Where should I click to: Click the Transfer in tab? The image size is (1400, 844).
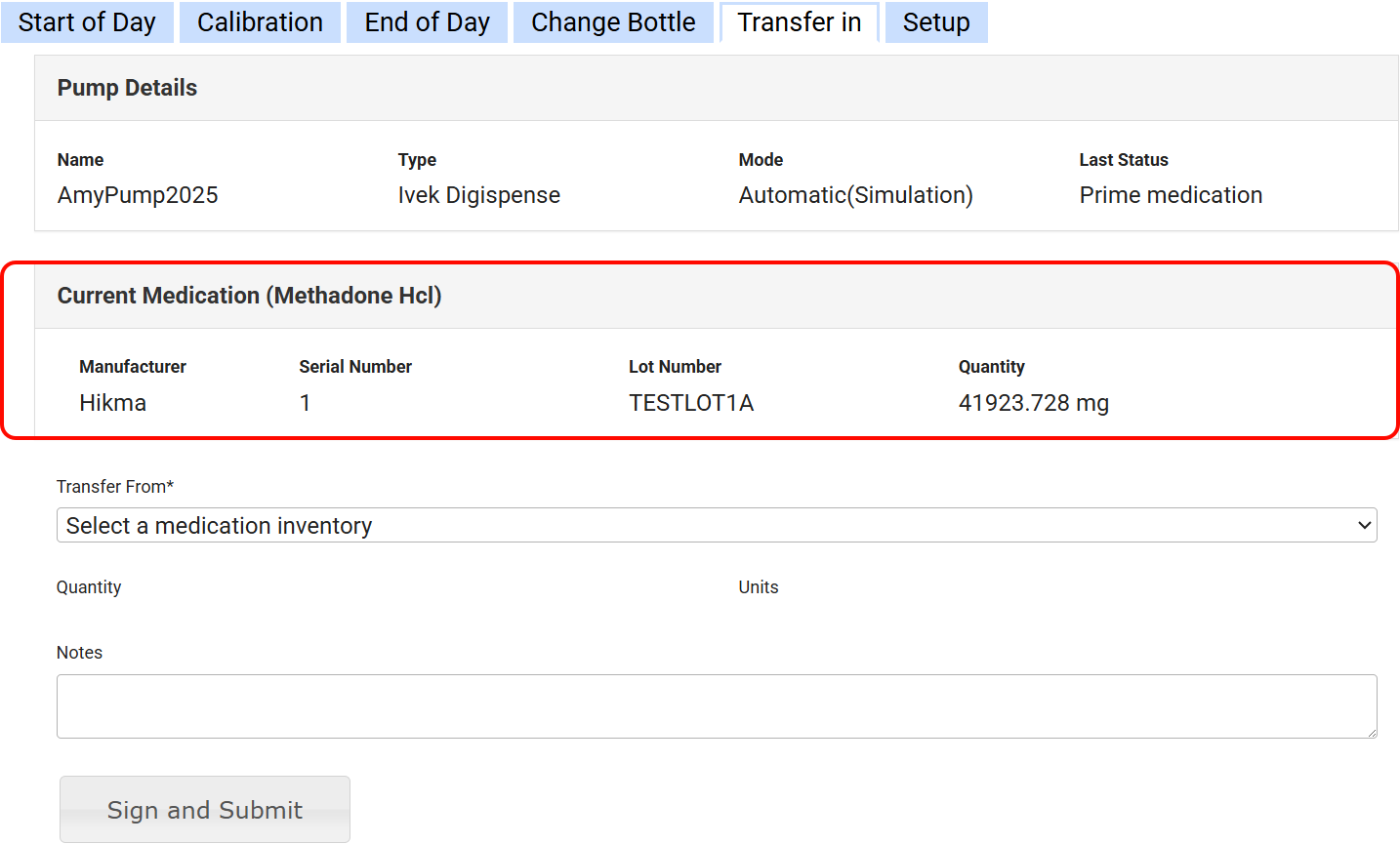[799, 22]
